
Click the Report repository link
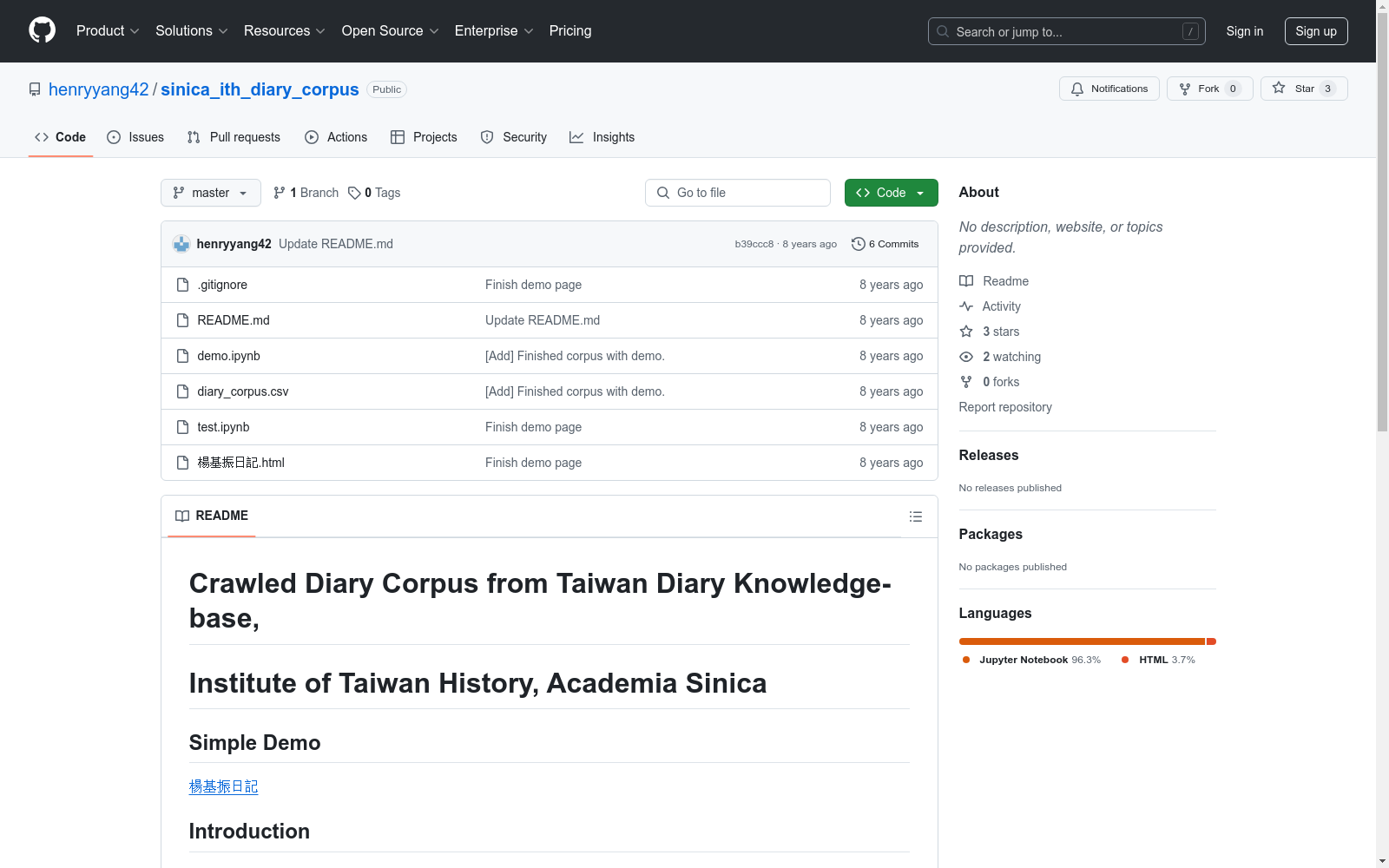[1005, 407]
